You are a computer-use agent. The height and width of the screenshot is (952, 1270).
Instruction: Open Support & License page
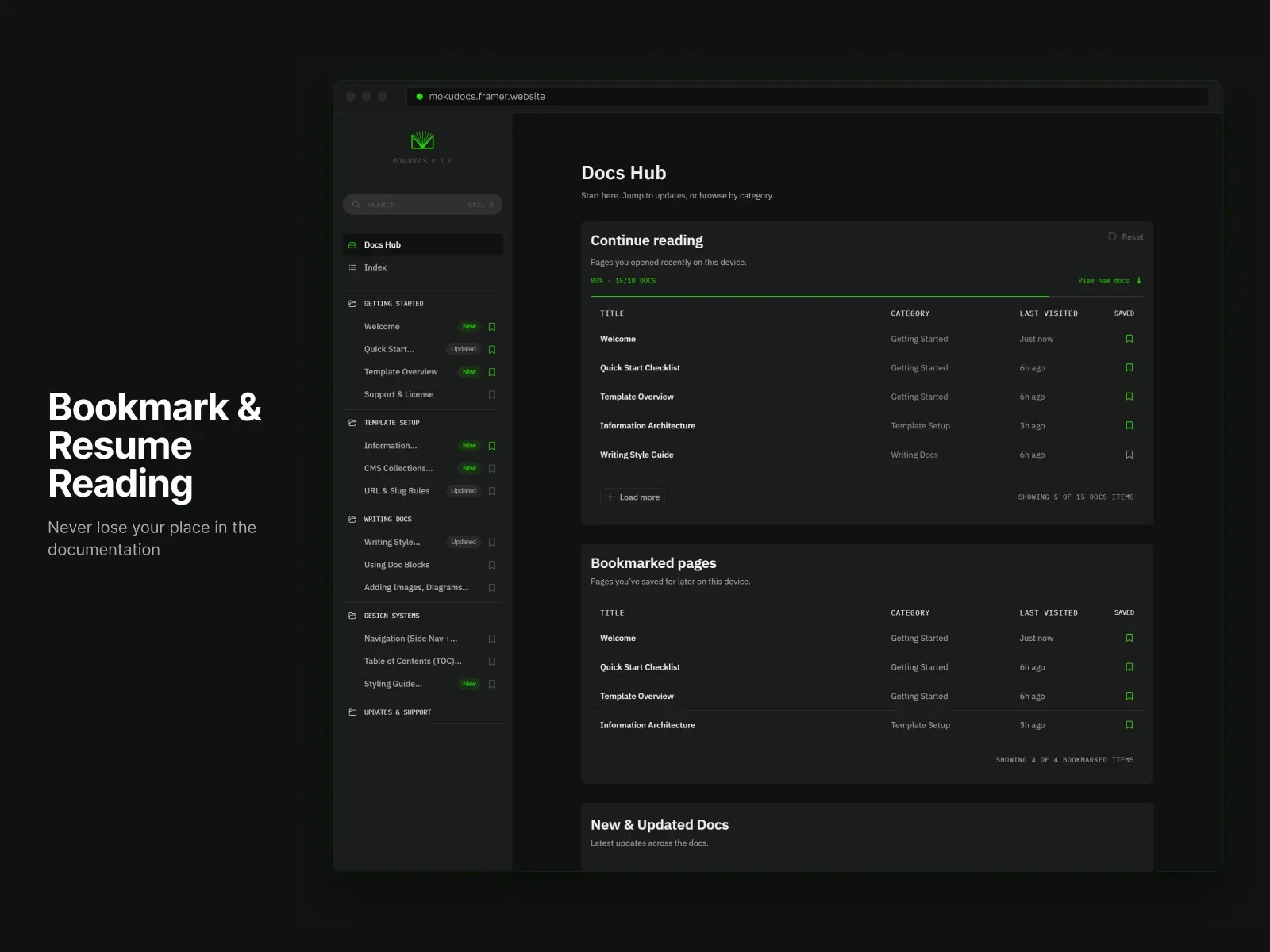coord(398,395)
